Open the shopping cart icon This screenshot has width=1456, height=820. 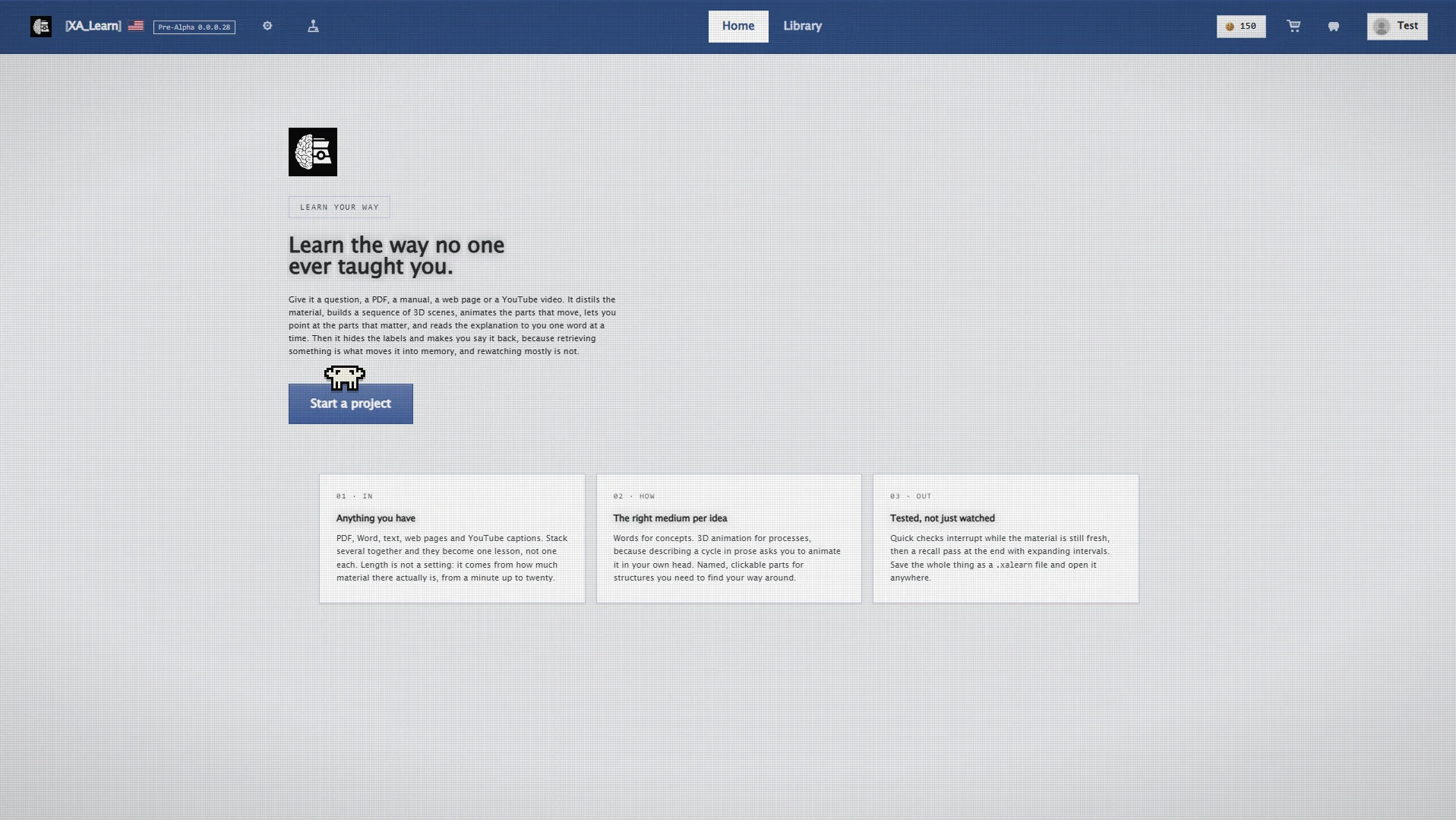(1293, 26)
